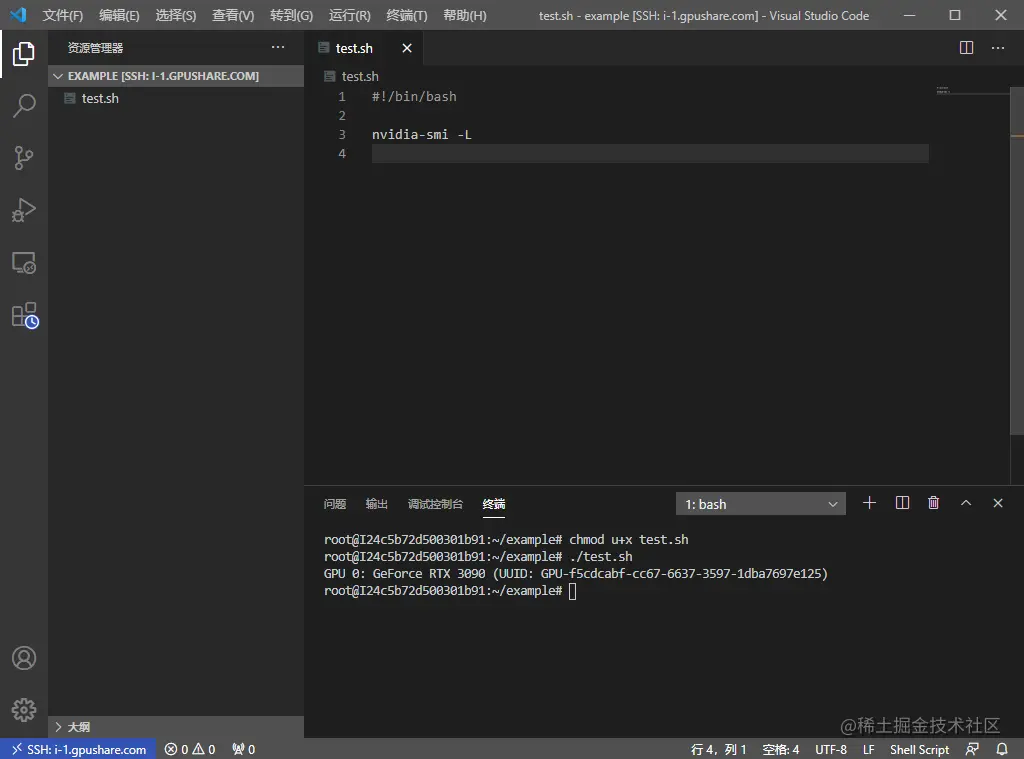The image size is (1024, 759).
Task: Switch to the 问题 panel tab
Action: pos(334,504)
